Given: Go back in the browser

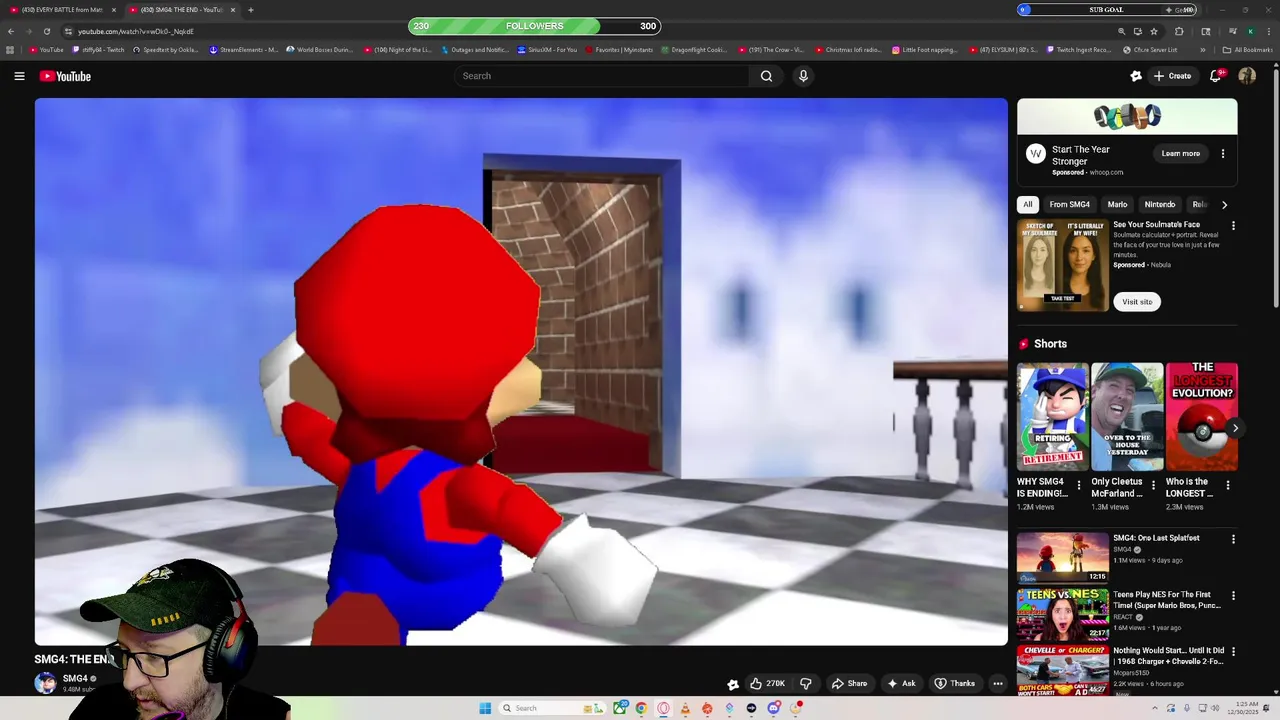Looking at the screenshot, I should click(x=10, y=31).
